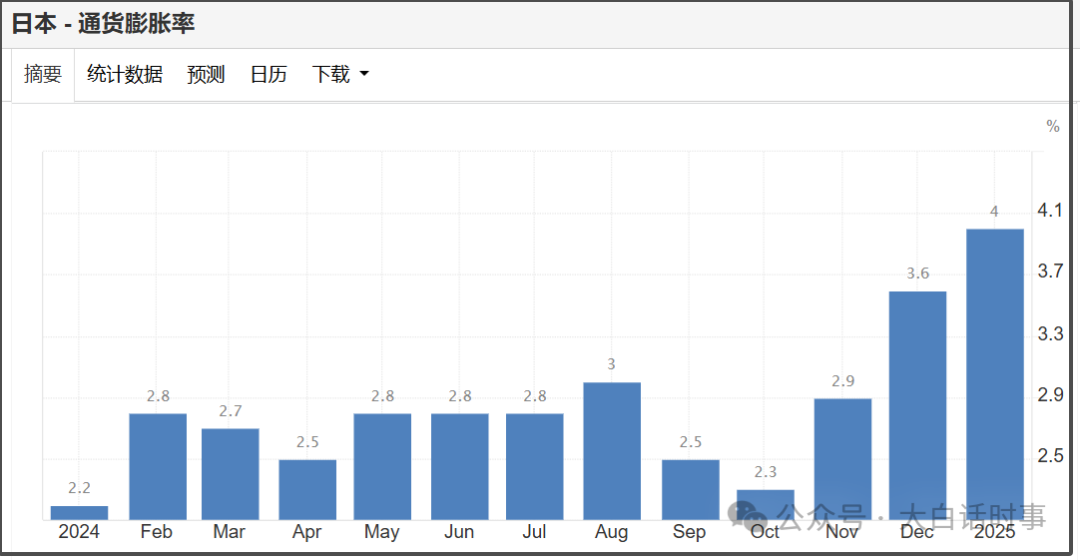Click the Feb bar labeled 2.8

click(158, 467)
